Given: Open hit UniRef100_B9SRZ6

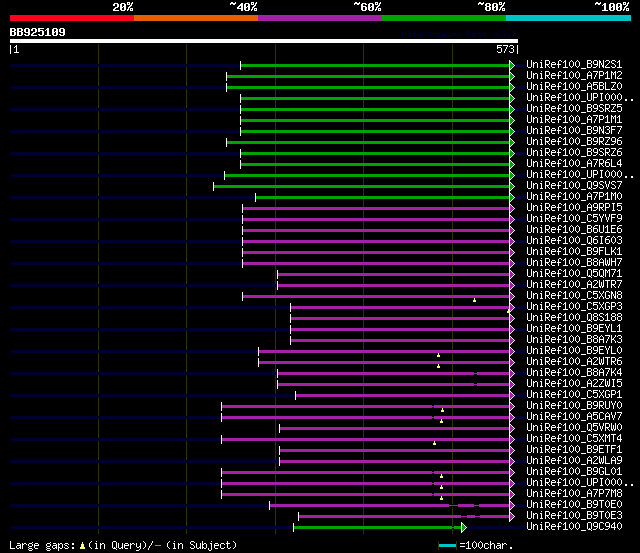Looking at the screenshot, I should 574,153.
